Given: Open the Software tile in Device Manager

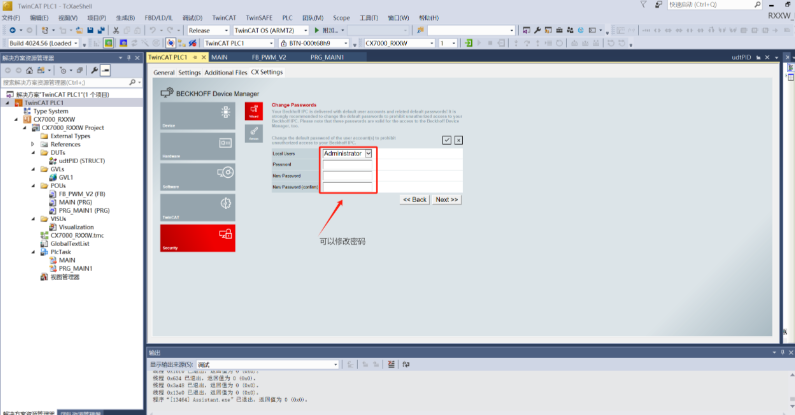Looking at the screenshot, I should pyautogui.click(x=198, y=177).
